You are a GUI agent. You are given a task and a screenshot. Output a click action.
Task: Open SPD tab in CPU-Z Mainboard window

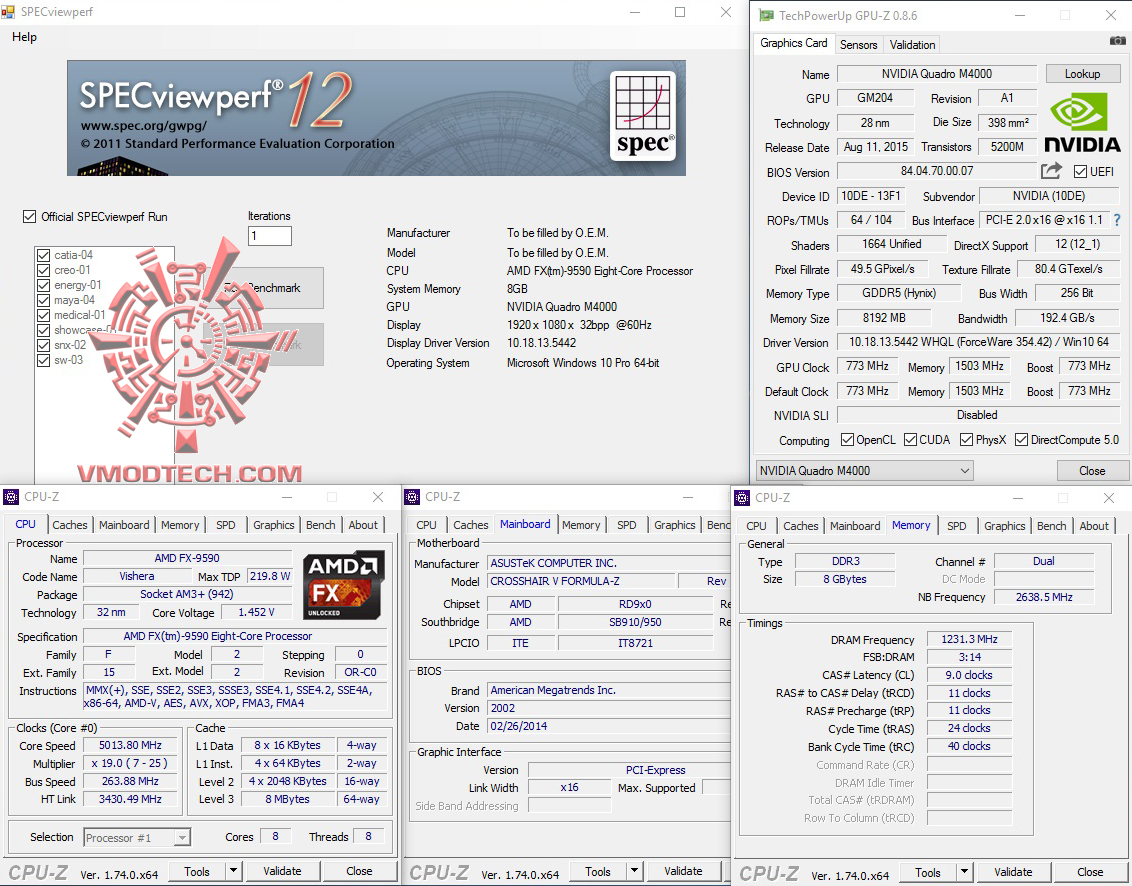click(x=627, y=525)
